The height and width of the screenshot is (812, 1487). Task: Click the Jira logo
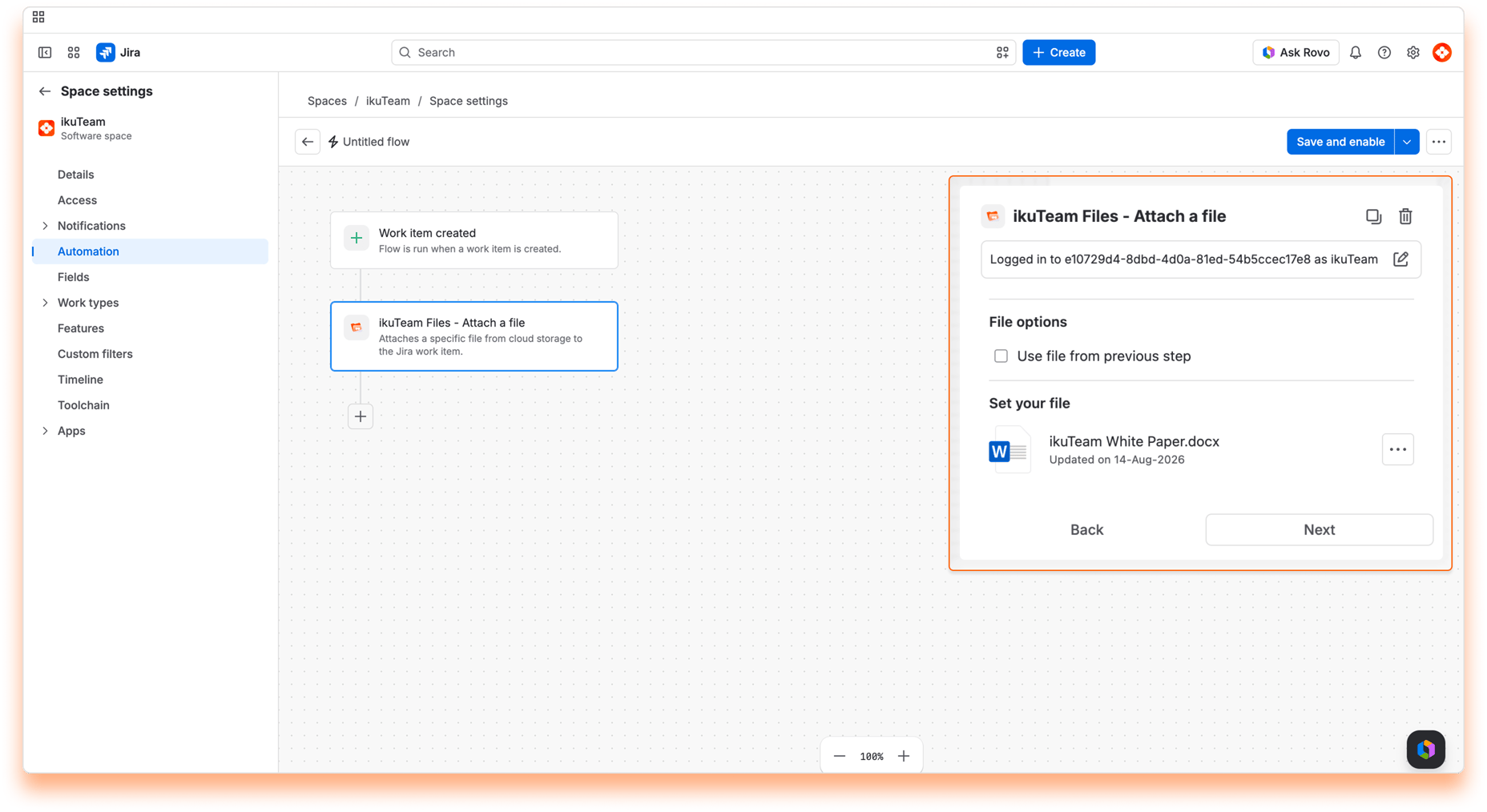[x=119, y=52]
